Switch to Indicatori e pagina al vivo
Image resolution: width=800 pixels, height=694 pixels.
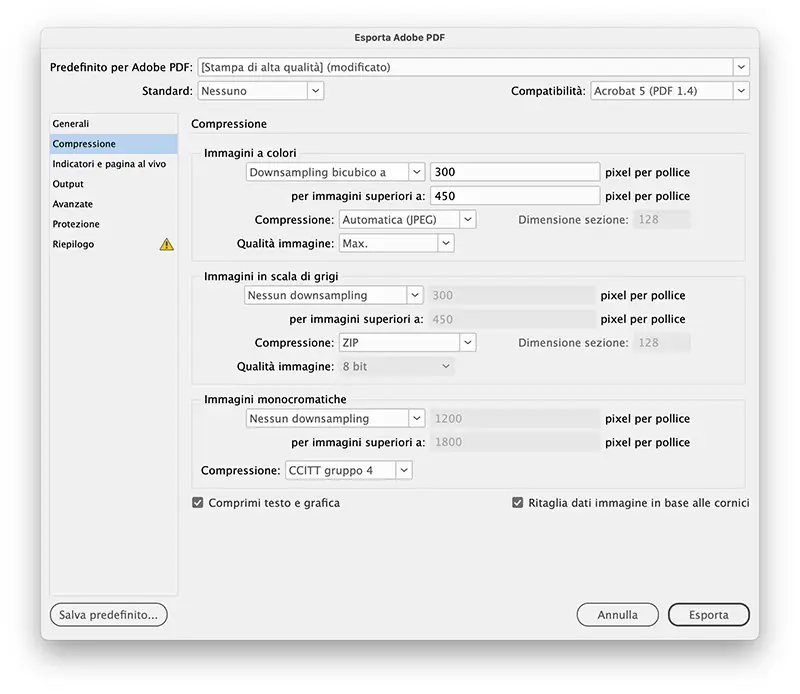click(x=109, y=164)
